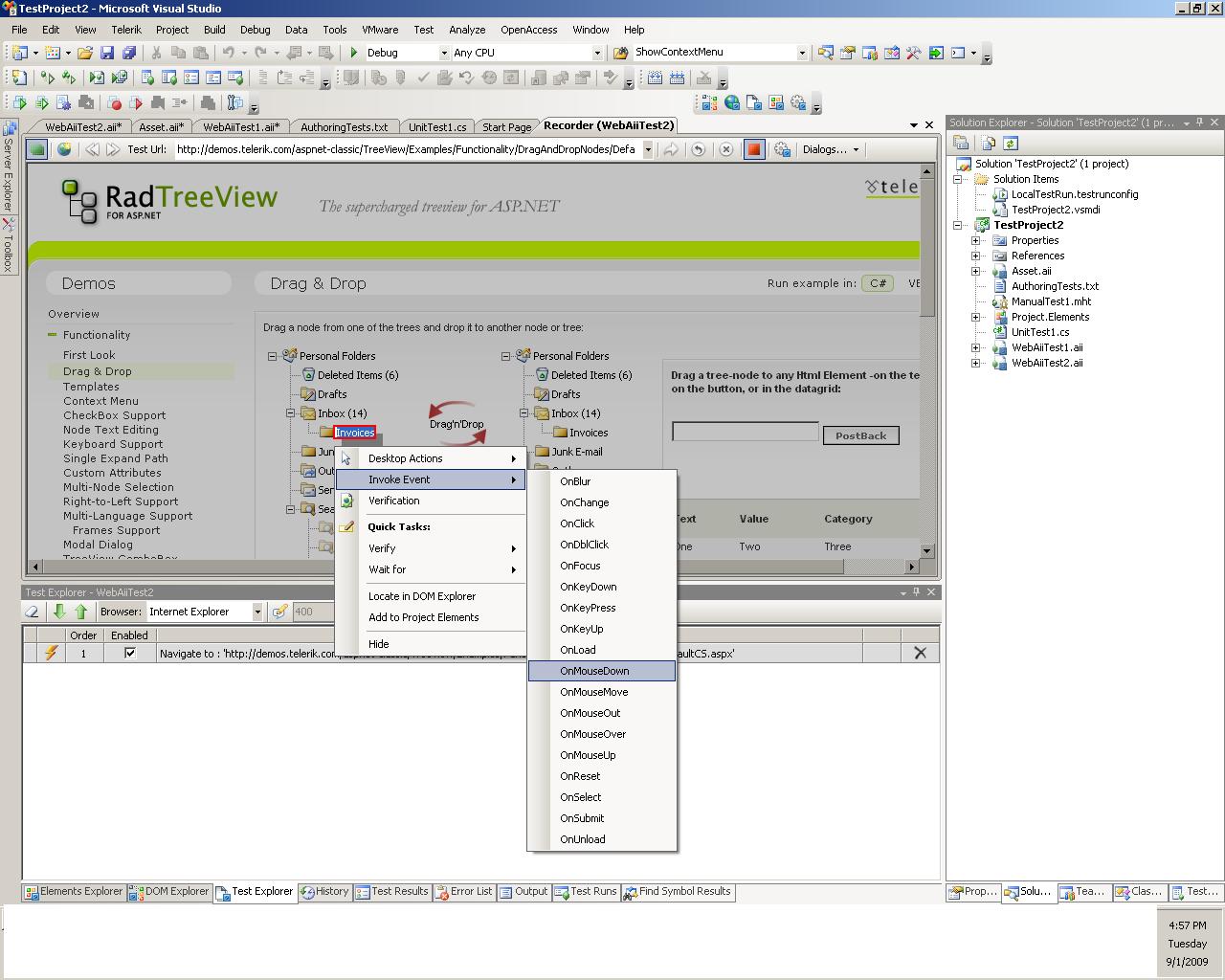Collapse the left Inbox (14) tree node
1225x980 pixels.
(x=290, y=413)
